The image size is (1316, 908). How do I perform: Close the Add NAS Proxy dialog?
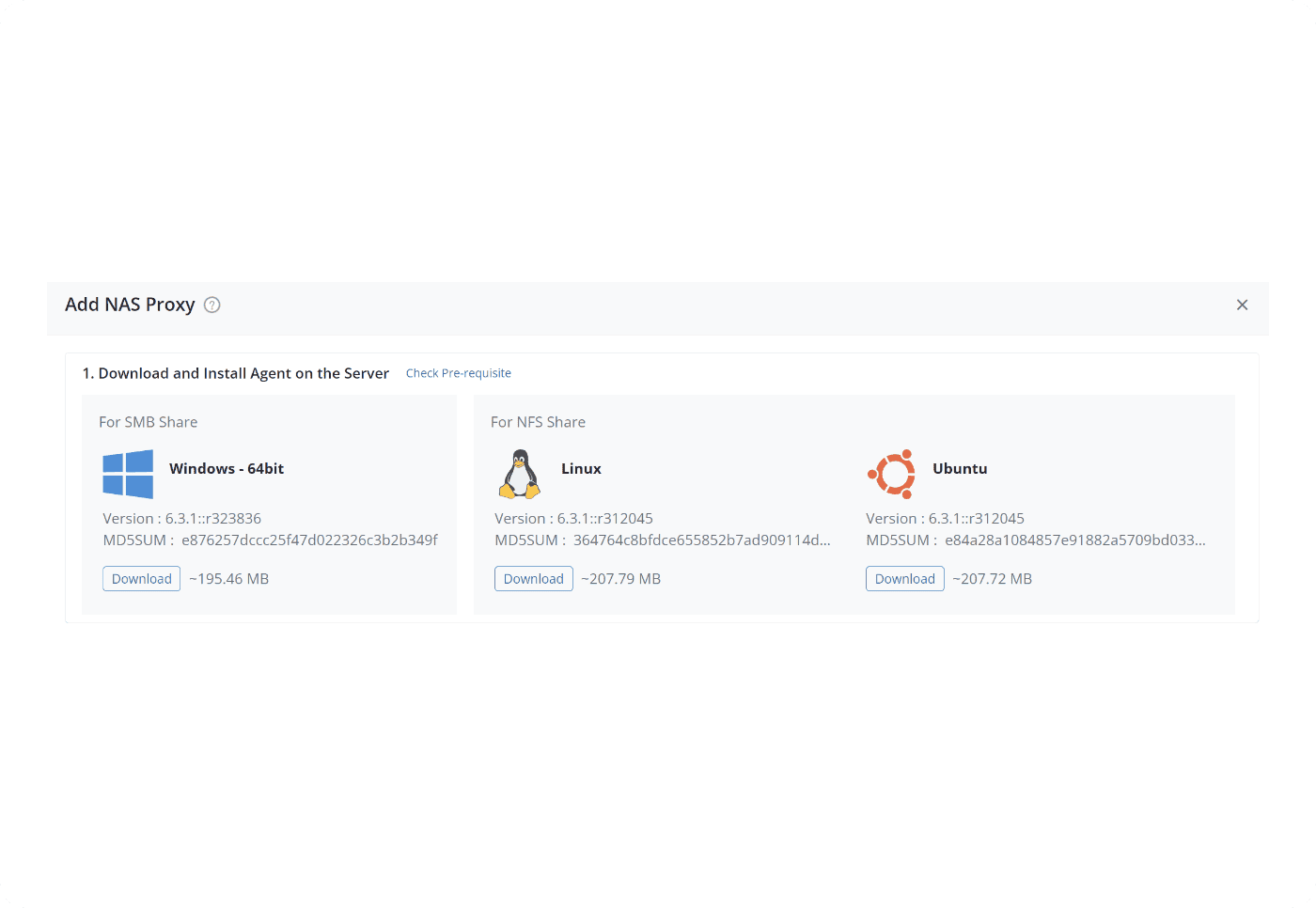point(1242,305)
